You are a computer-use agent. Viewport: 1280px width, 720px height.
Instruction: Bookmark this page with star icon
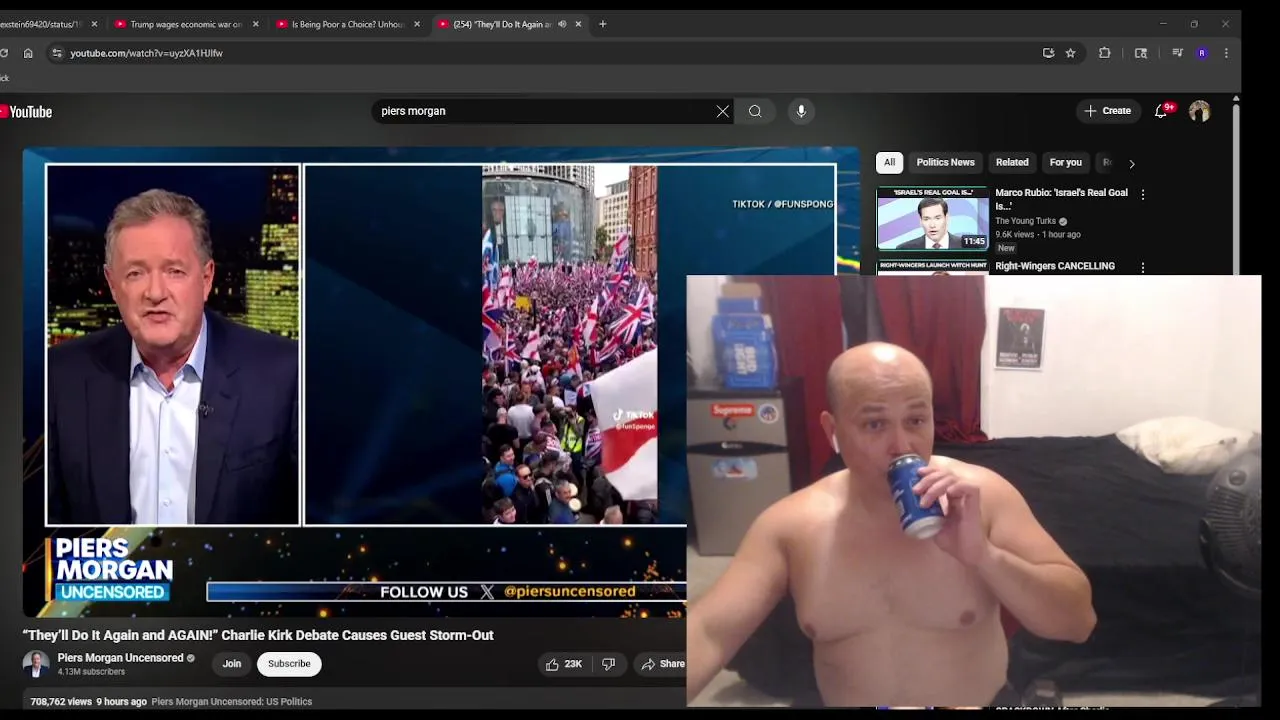pyautogui.click(x=1070, y=53)
